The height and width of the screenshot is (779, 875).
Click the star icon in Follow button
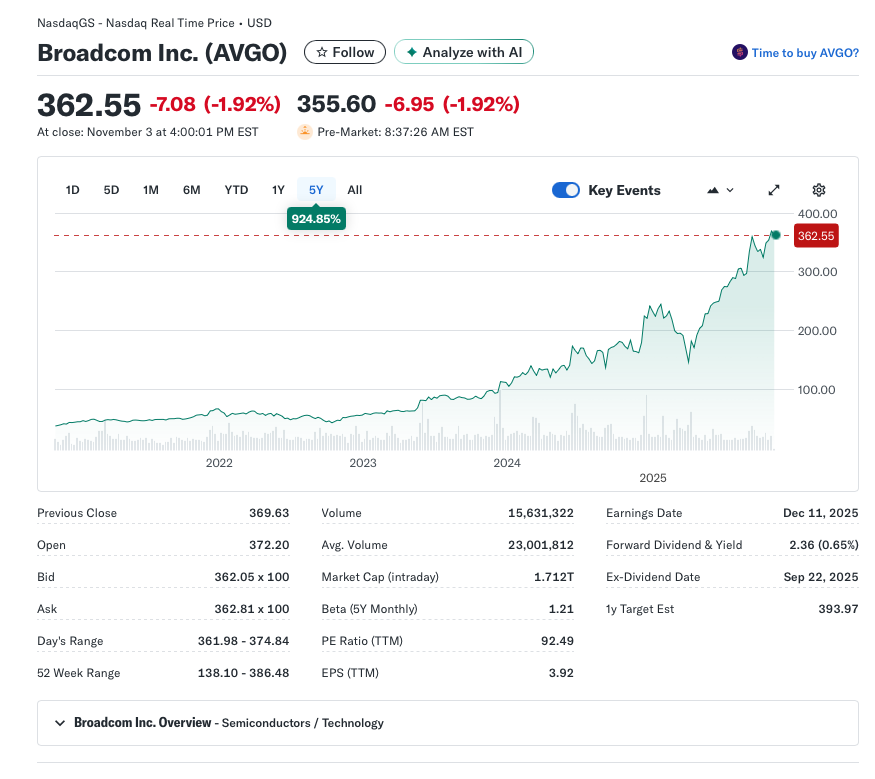[x=321, y=52]
